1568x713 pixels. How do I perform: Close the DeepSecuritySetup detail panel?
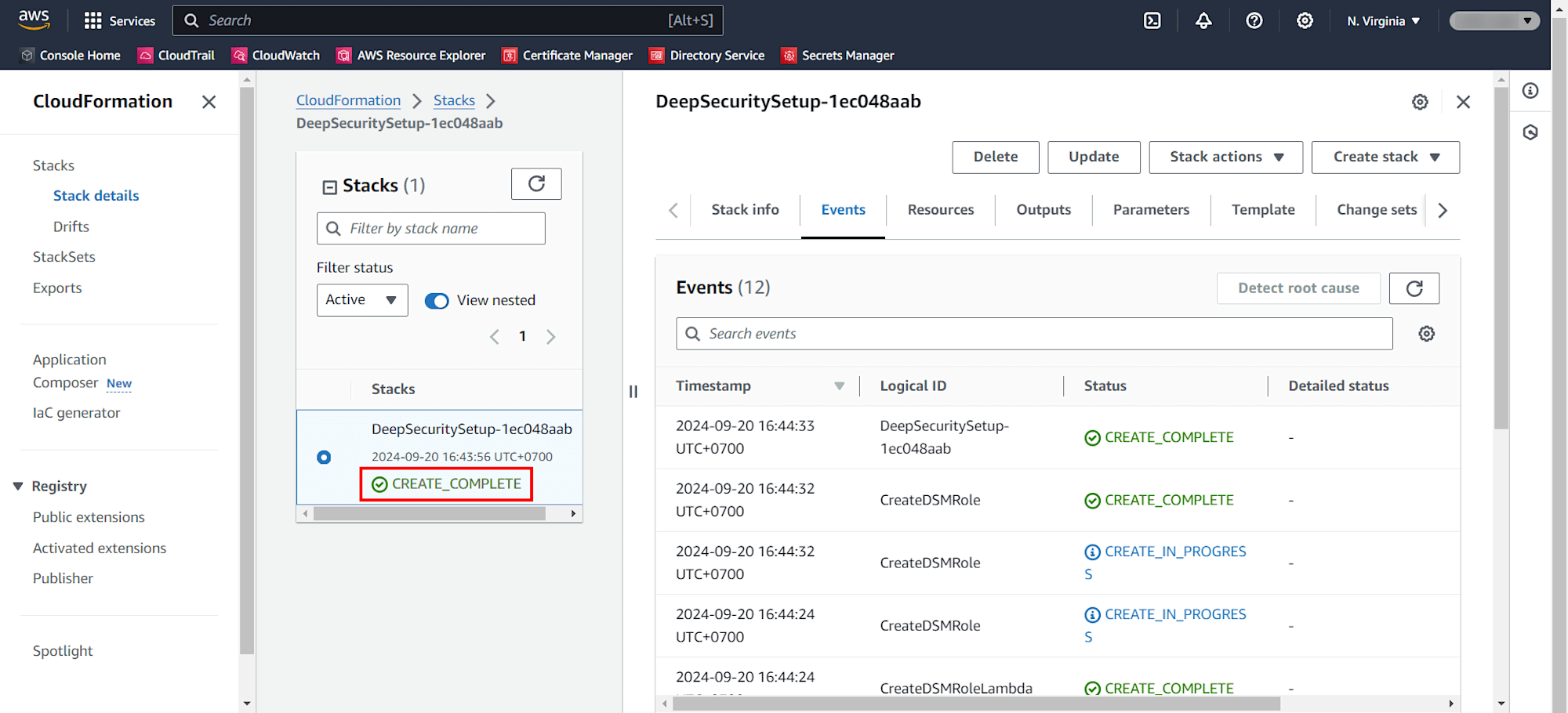[x=1463, y=102]
